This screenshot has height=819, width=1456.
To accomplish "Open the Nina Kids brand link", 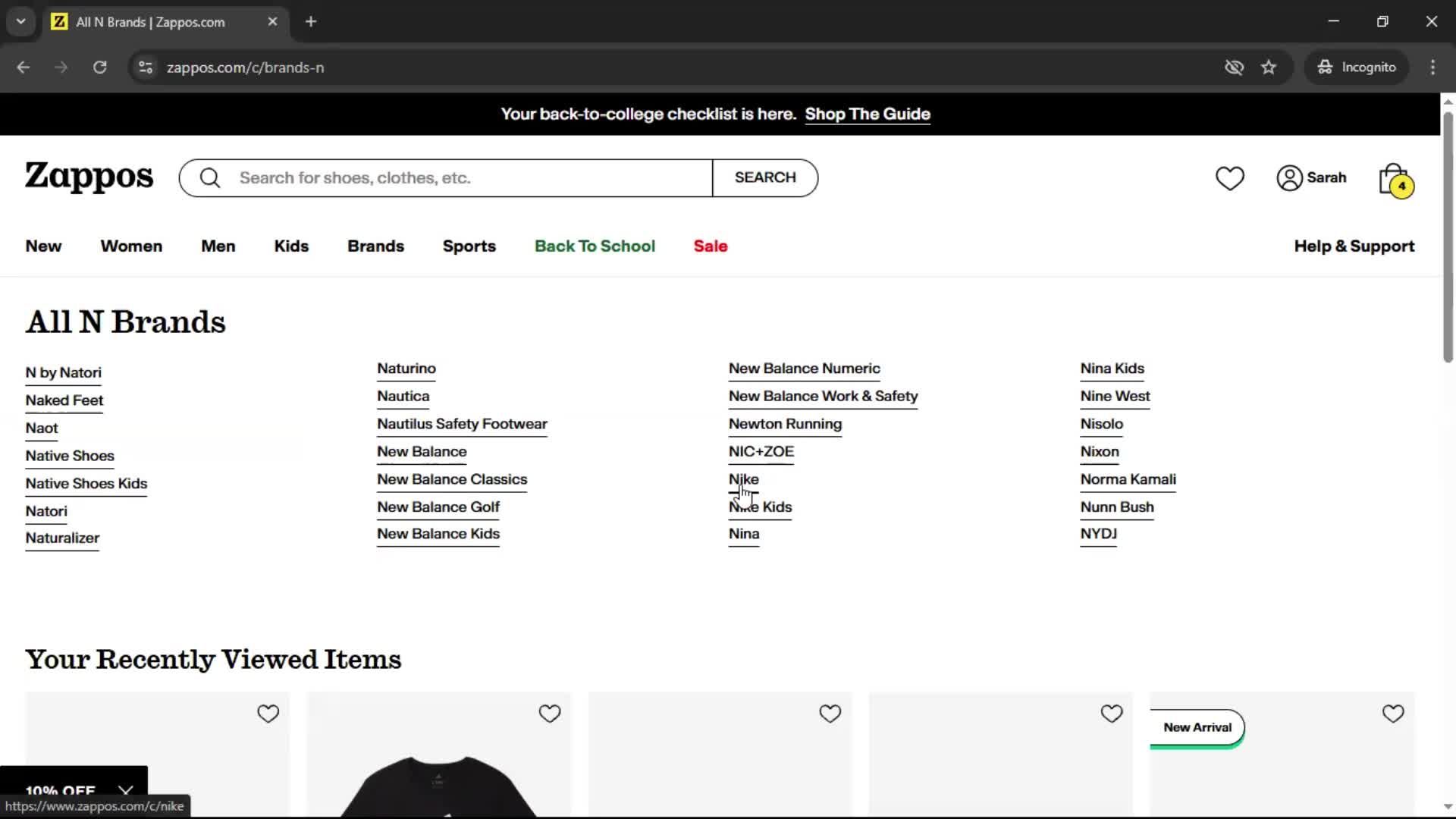I will (1112, 369).
